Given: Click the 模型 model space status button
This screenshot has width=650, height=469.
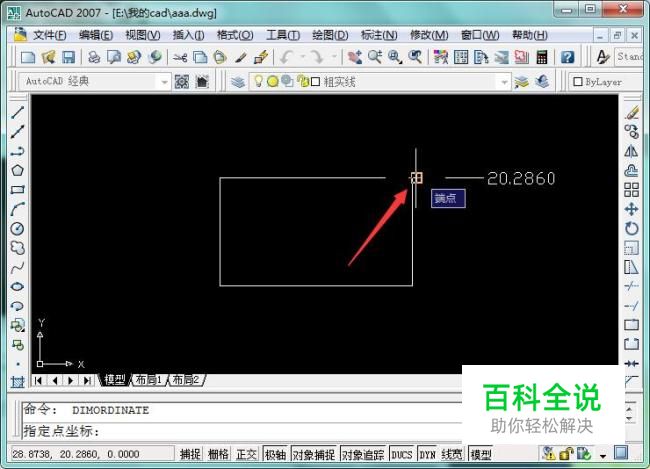Looking at the screenshot, I should coord(481,454).
